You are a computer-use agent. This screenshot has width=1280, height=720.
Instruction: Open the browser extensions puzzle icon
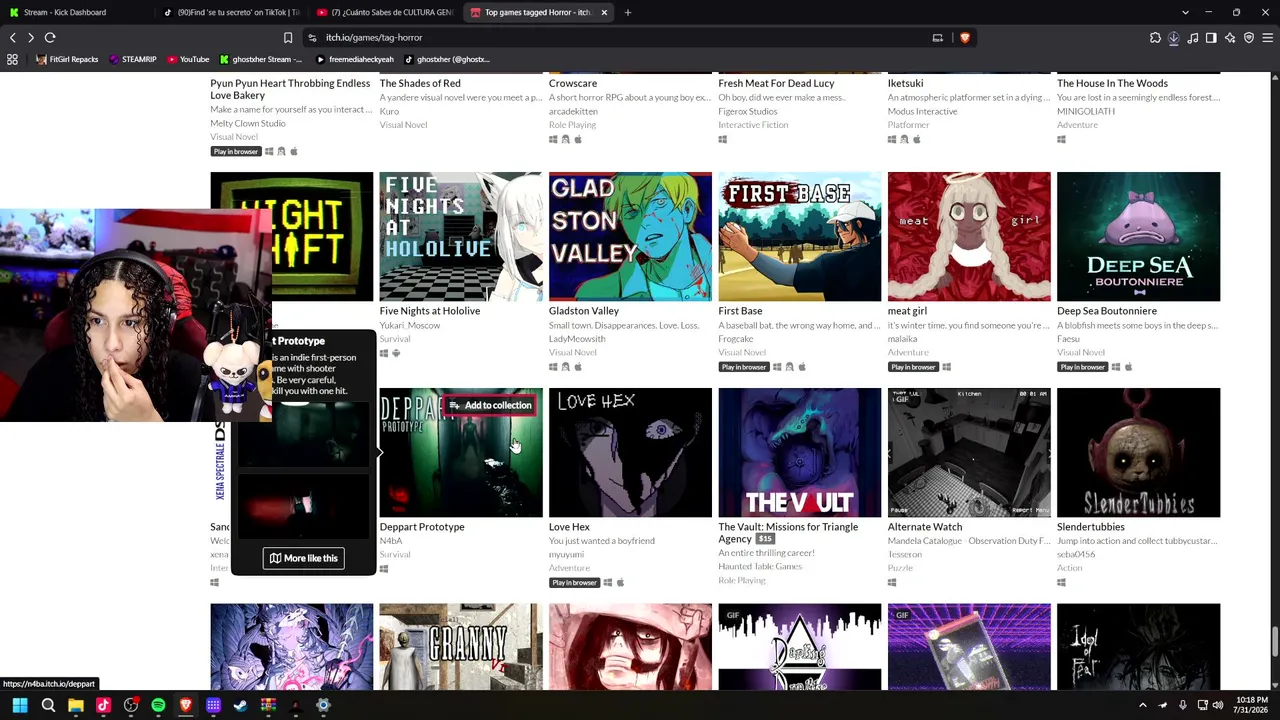click(1155, 38)
